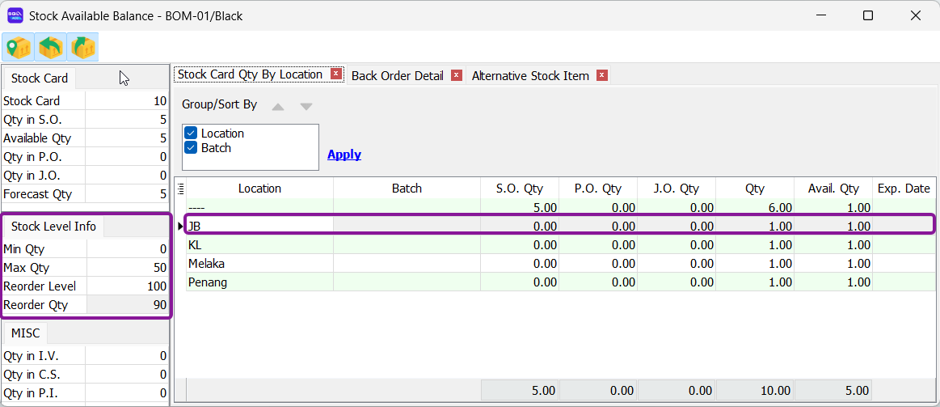Click the Available Qty row
The height and width of the screenshot is (407, 940).
click(85, 138)
